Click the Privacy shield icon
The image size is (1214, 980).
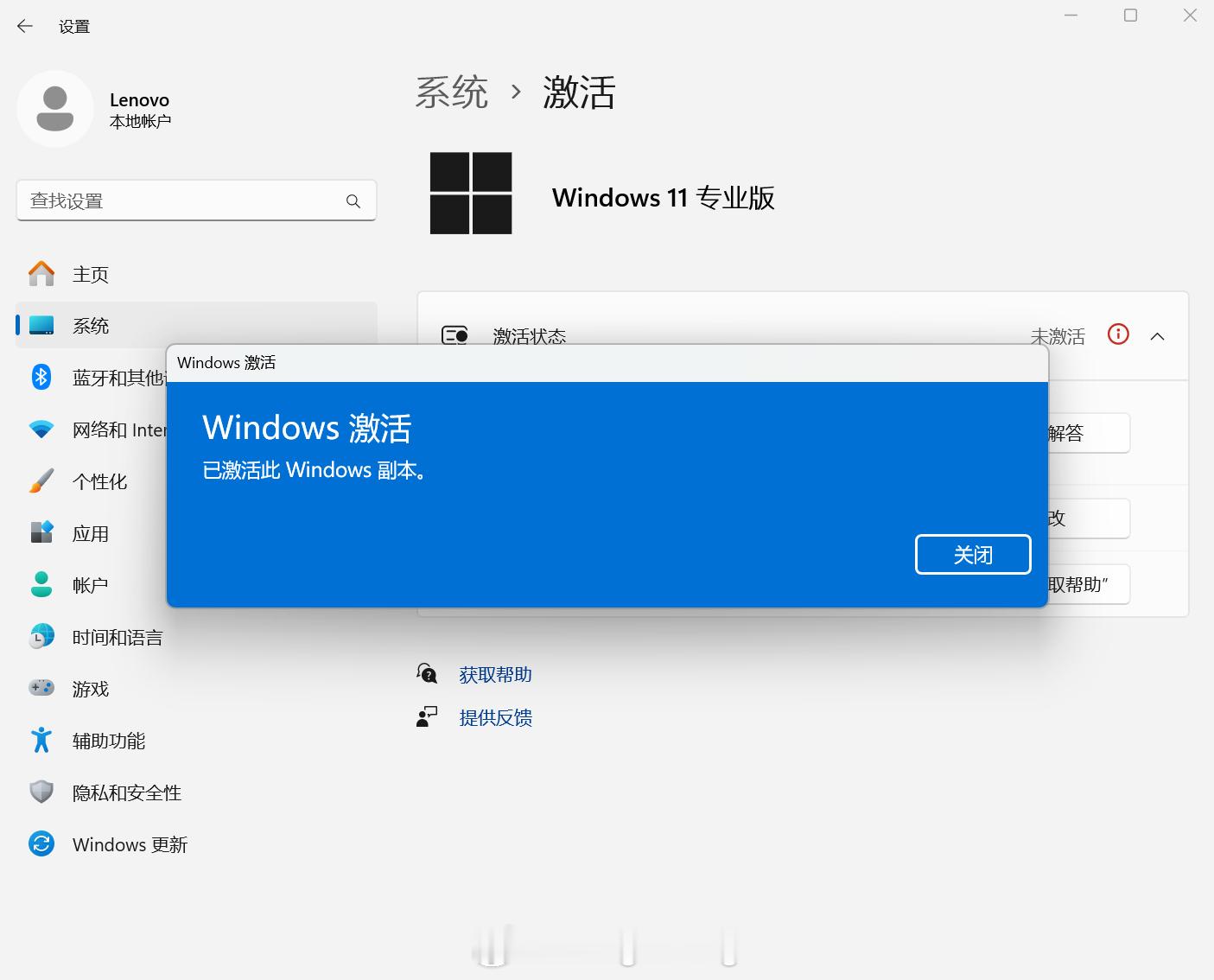(x=41, y=792)
